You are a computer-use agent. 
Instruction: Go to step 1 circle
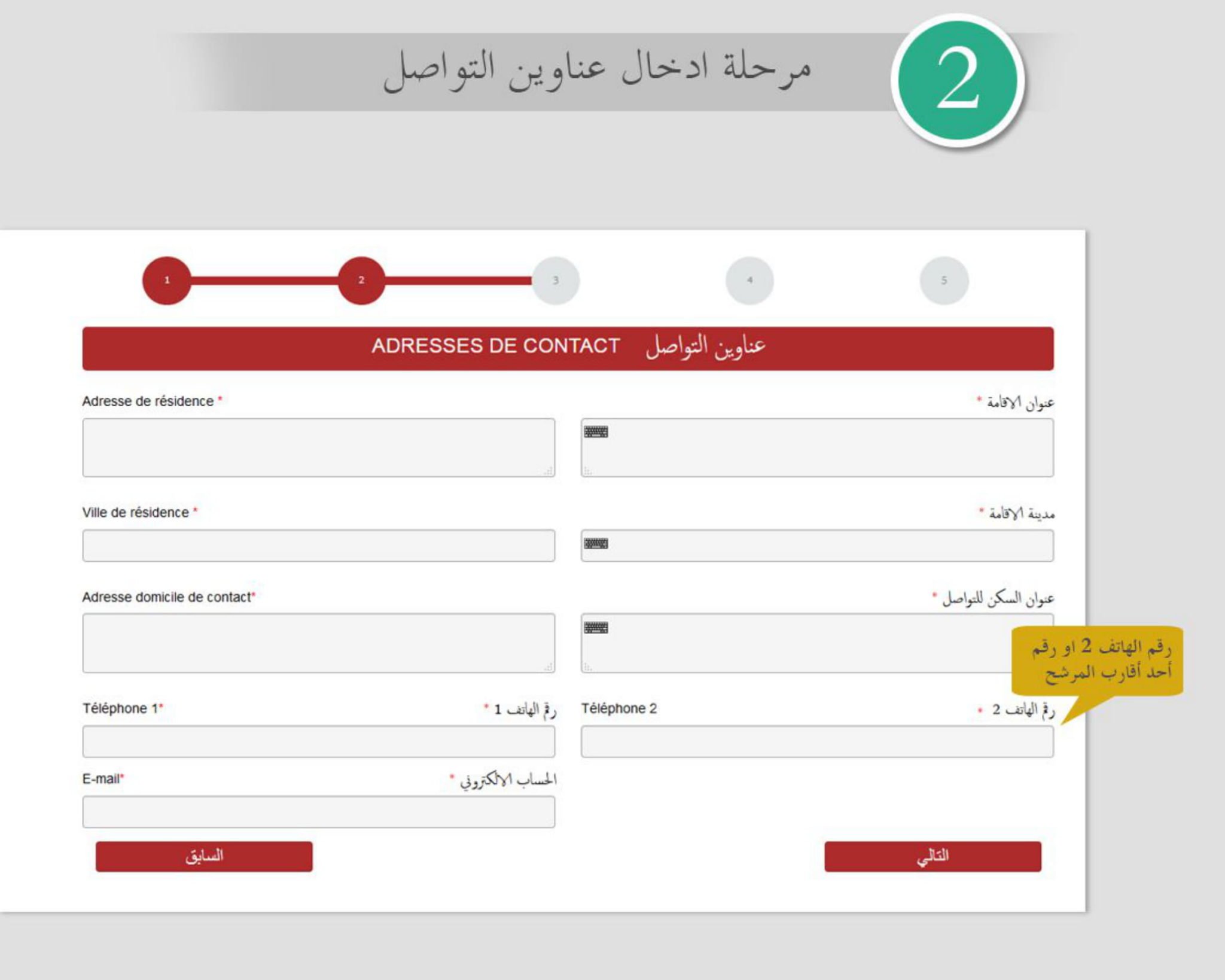pos(167,280)
